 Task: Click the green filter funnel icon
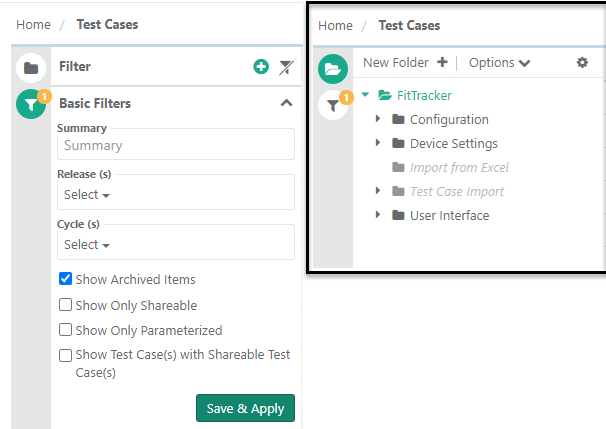31,104
